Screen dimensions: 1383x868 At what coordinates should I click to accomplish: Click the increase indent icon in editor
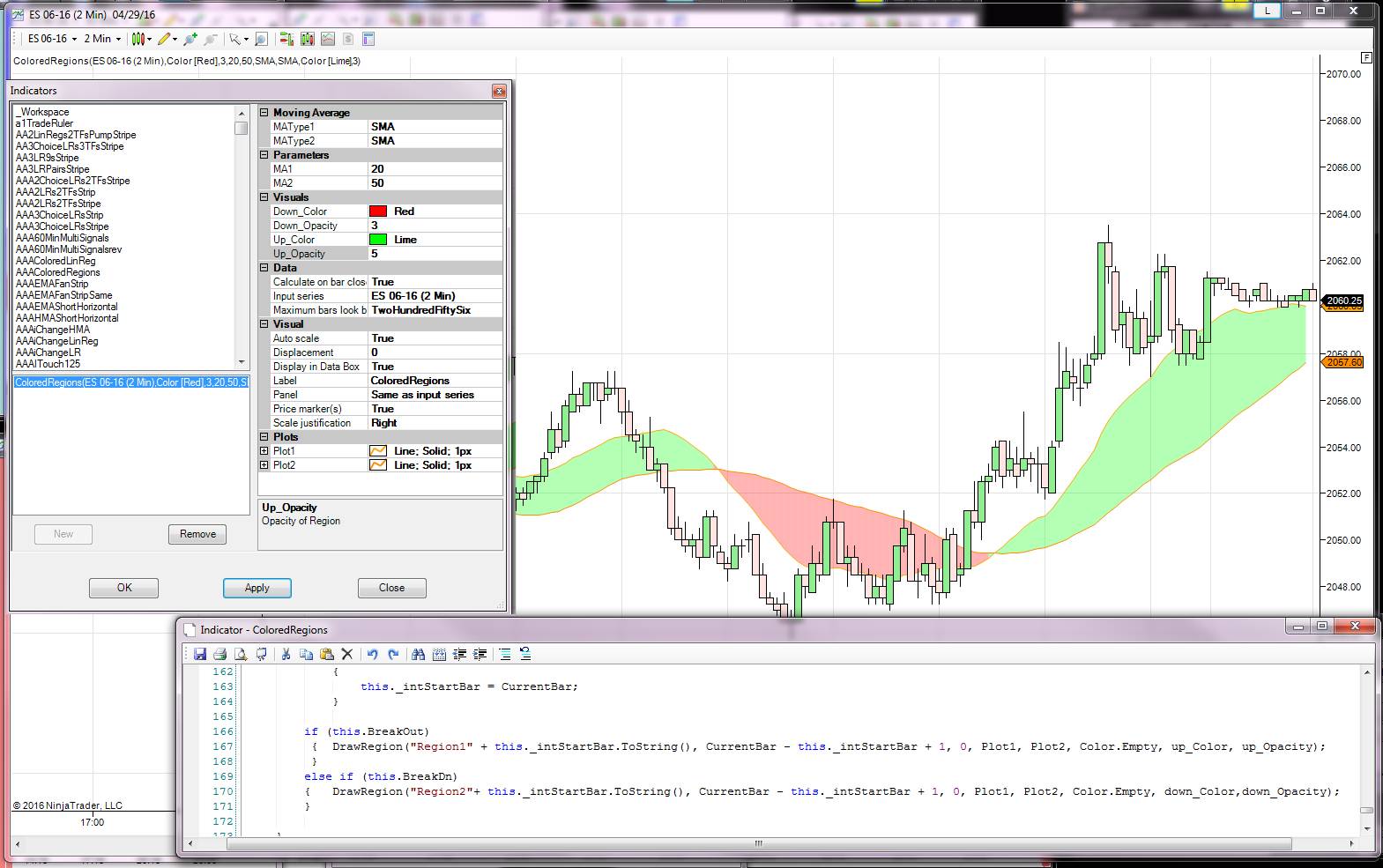click(x=480, y=654)
